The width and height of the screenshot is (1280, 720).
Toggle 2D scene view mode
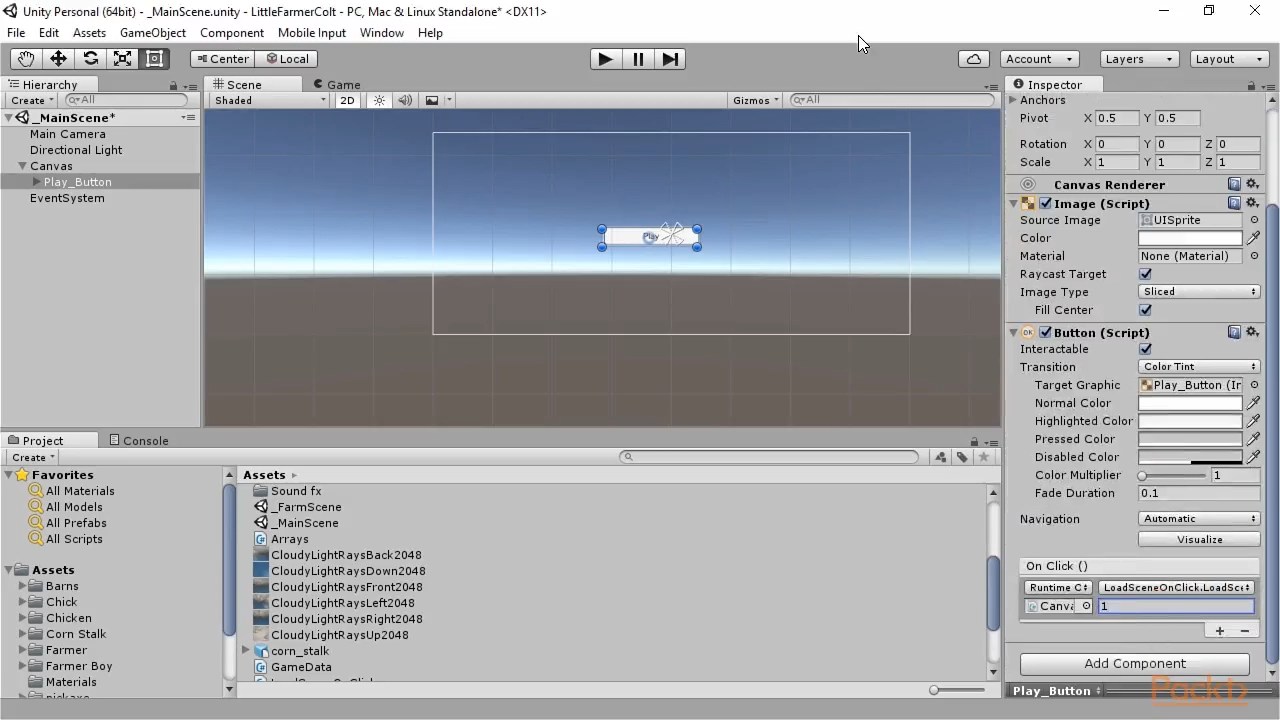click(x=347, y=100)
